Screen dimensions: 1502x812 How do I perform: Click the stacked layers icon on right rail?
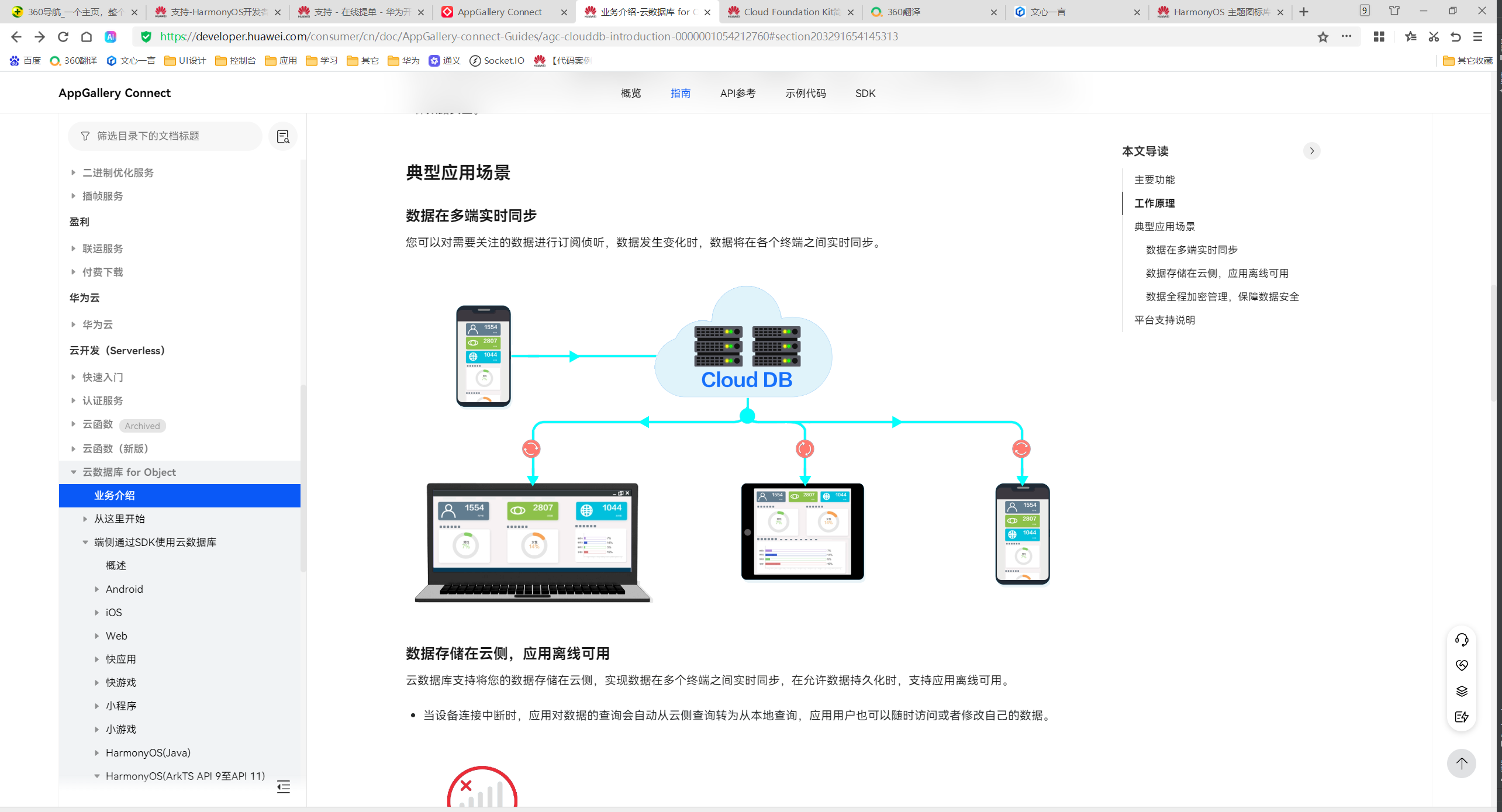pyautogui.click(x=1462, y=691)
